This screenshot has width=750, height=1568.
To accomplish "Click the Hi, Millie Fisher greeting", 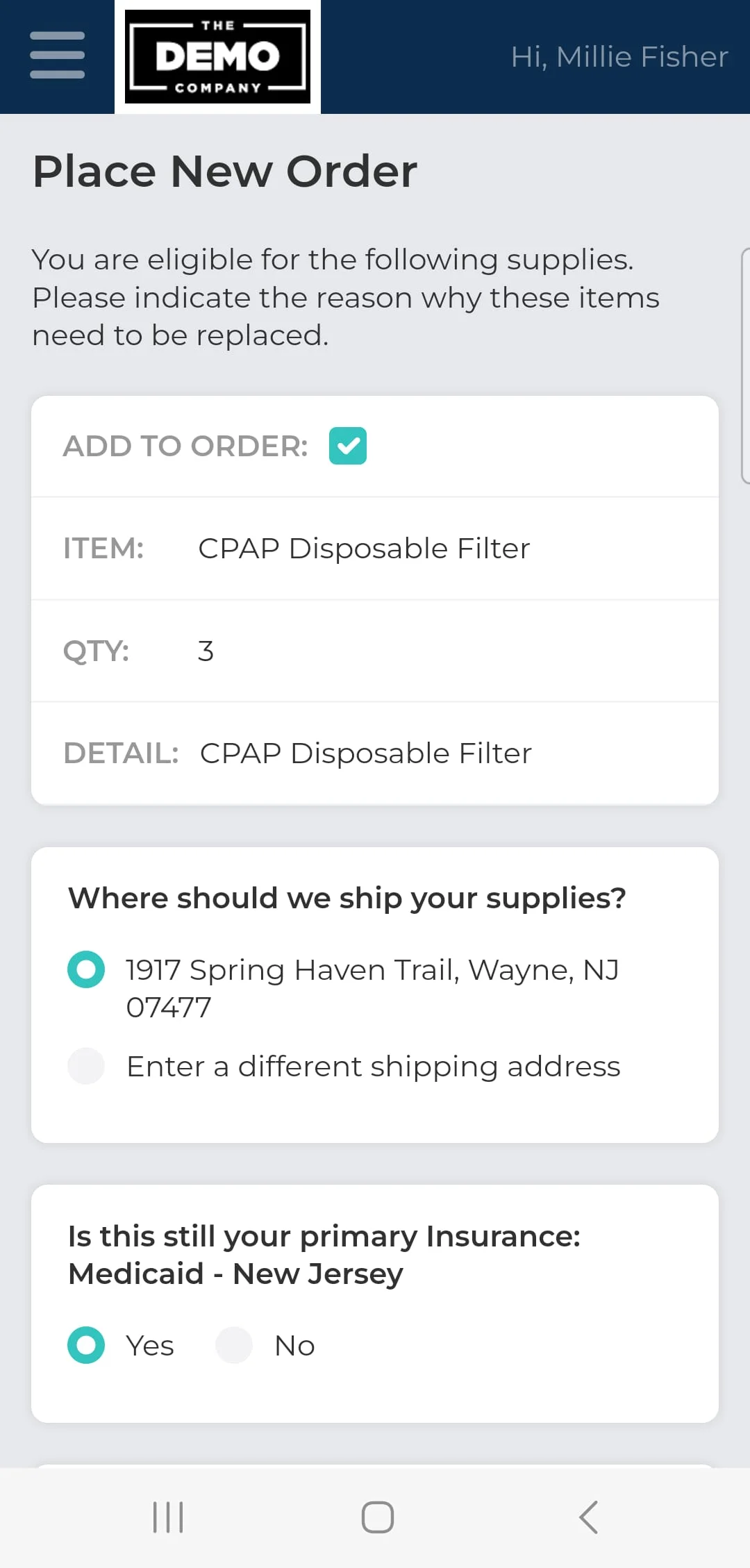I will [x=619, y=57].
